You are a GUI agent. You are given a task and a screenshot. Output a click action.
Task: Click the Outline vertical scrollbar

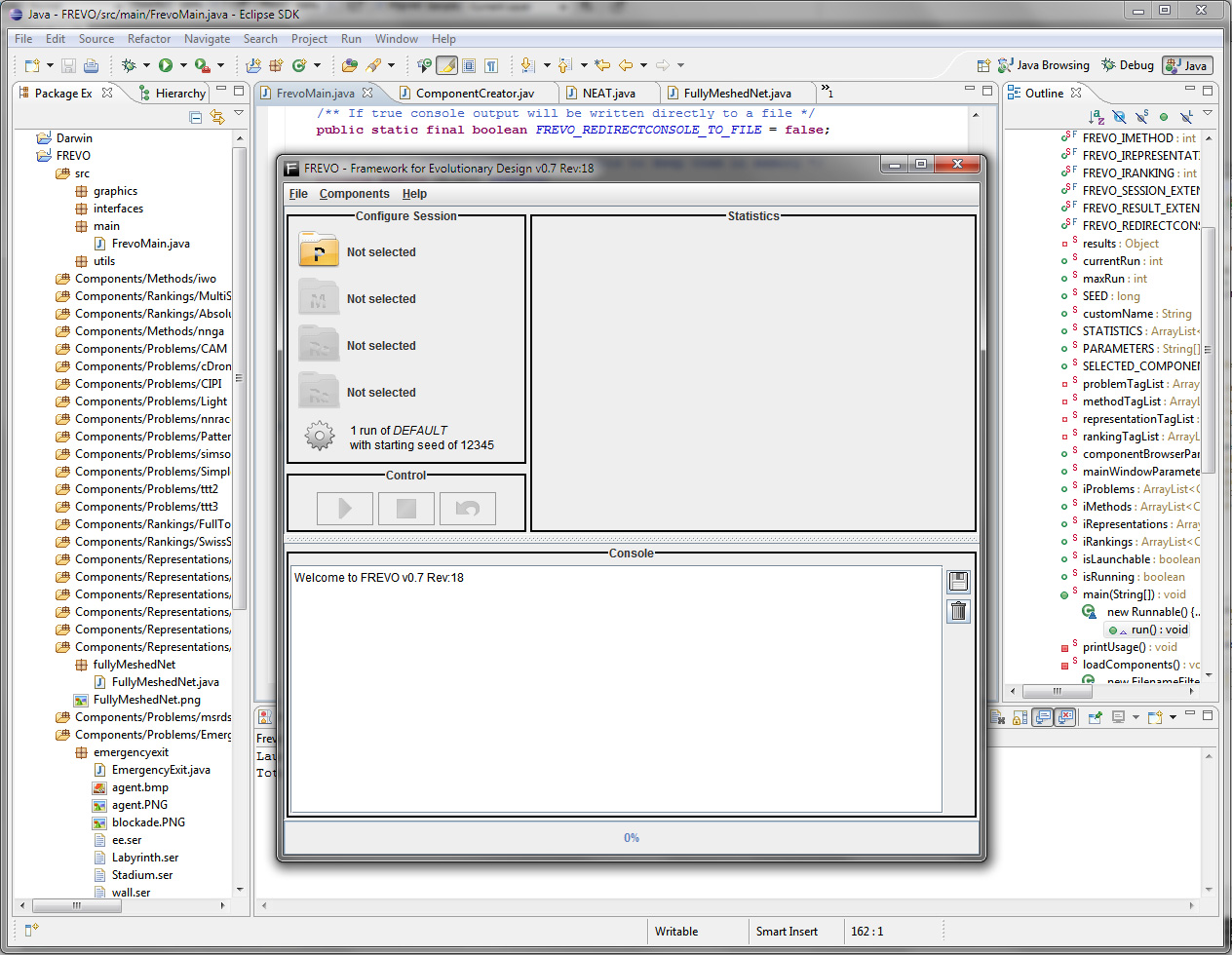[x=1209, y=349]
